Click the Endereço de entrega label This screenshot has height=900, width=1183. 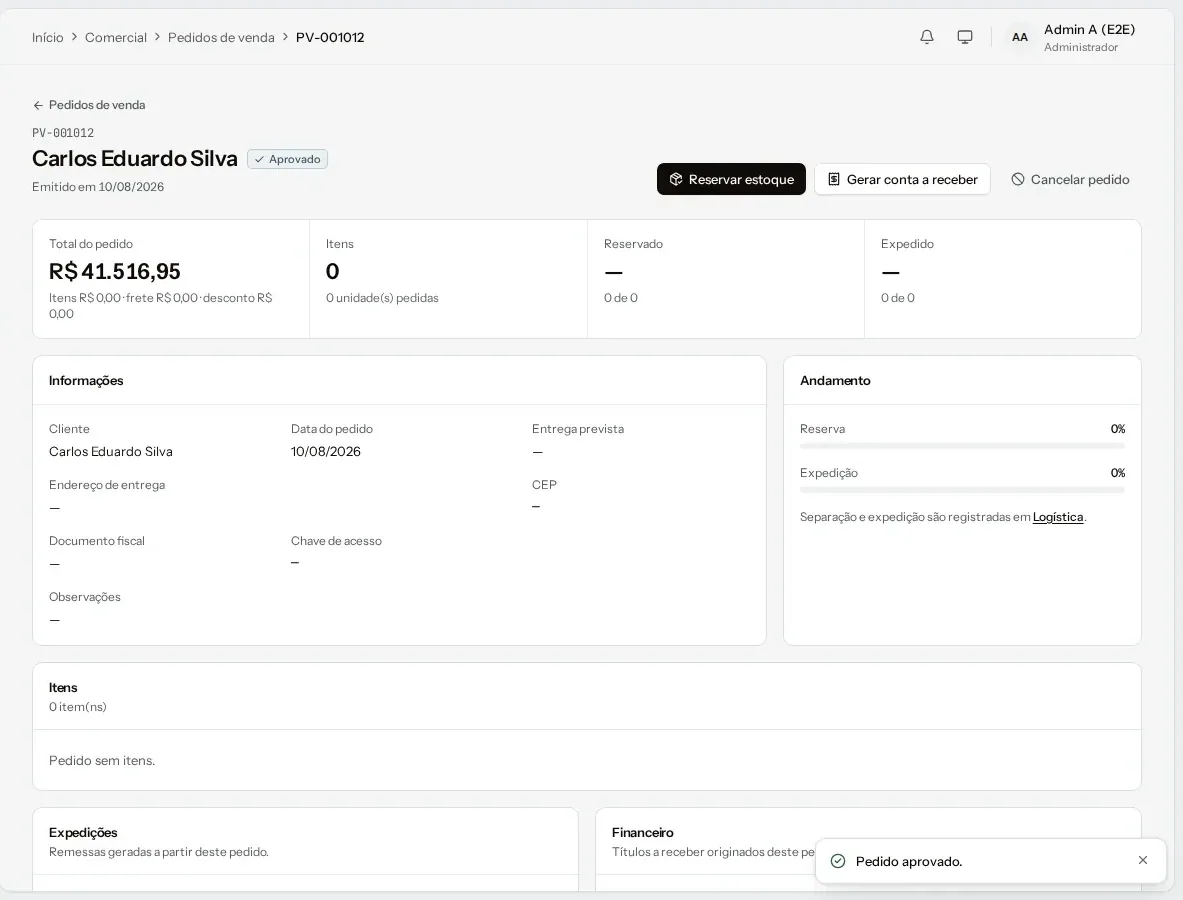coord(107,485)
